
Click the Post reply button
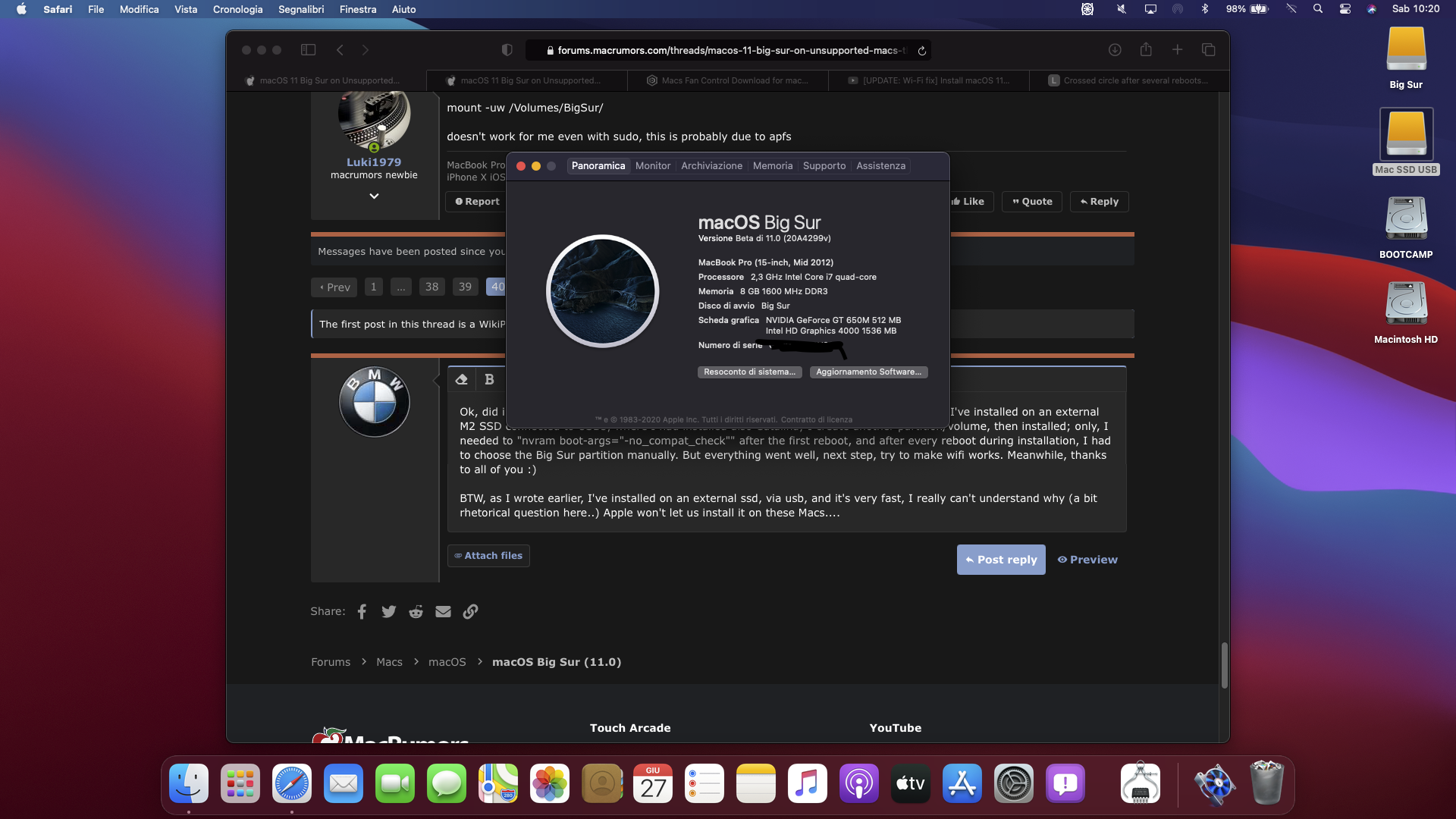pyautogui.click(x=1000, y=560)
